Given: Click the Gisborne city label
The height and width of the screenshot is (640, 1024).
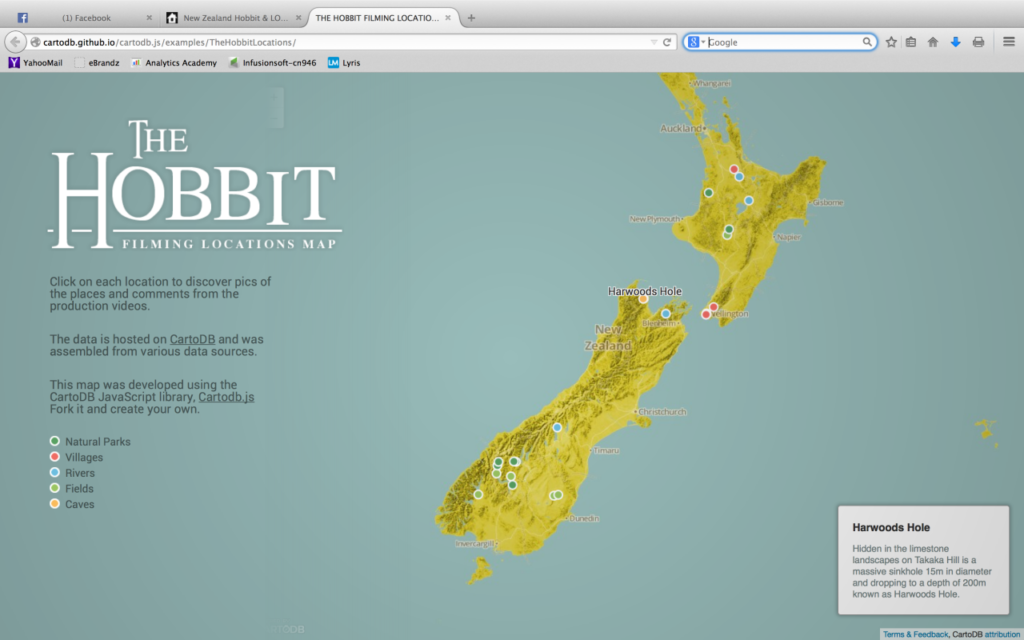Looking at the screenshot, I should click(x=828, y=202).
